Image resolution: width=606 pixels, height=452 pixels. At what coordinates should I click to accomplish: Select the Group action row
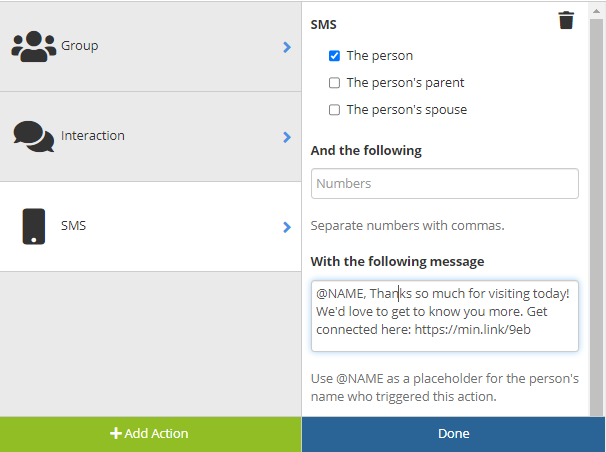pos(150,47)
